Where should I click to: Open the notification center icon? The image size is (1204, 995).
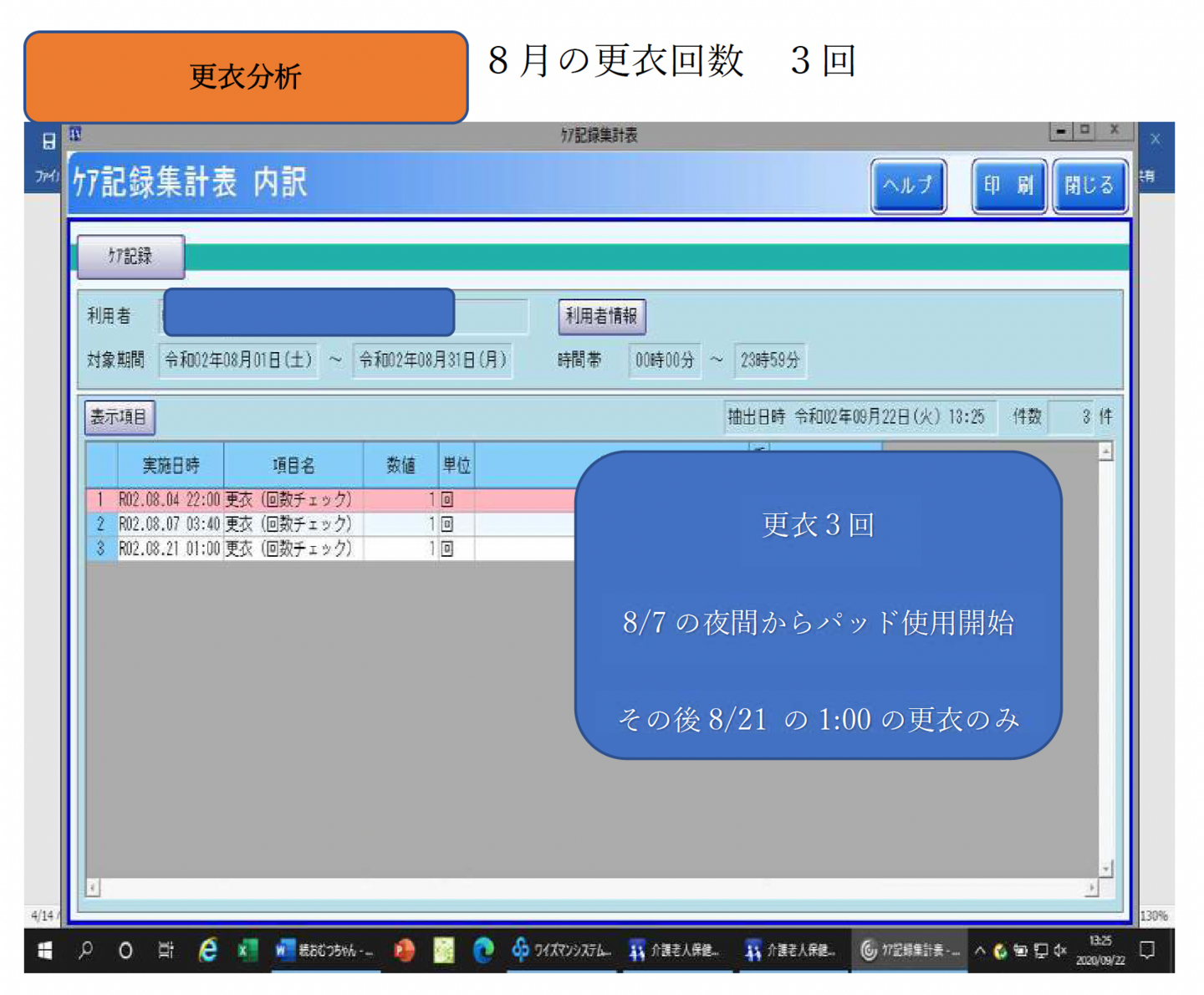click(1147, 951)
